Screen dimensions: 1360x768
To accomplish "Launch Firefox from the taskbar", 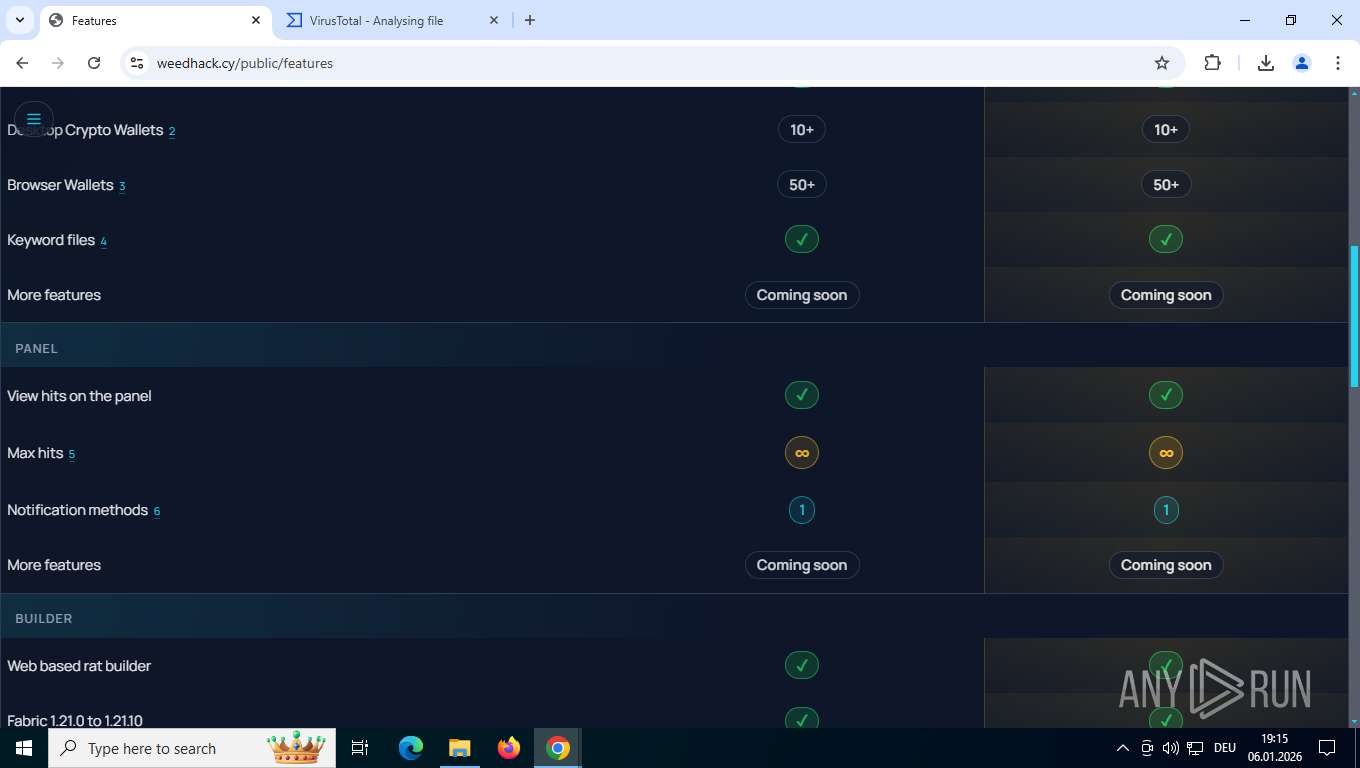I will [x=509, y=748].
